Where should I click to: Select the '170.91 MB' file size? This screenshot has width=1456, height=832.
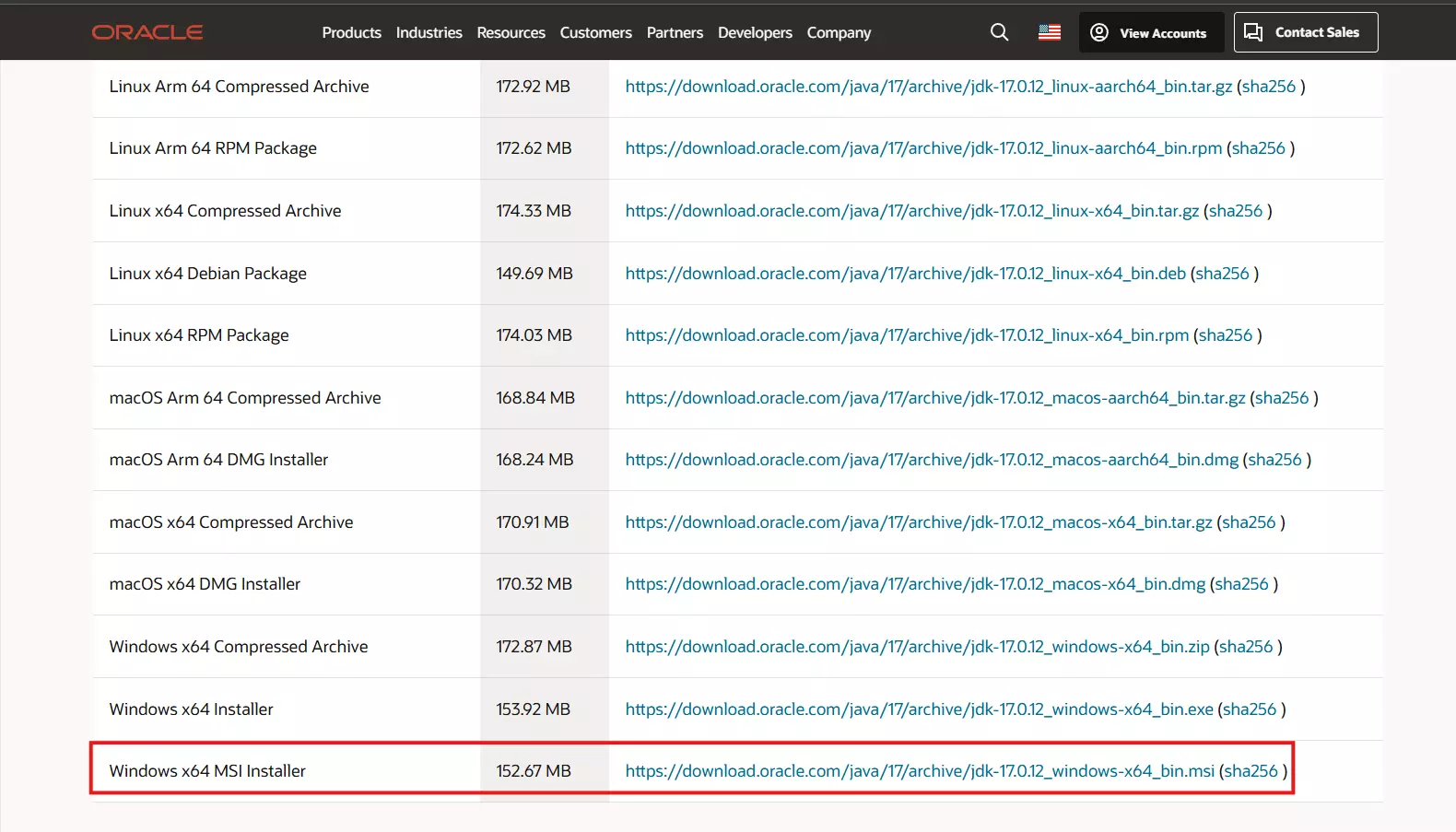coord(533,522)
